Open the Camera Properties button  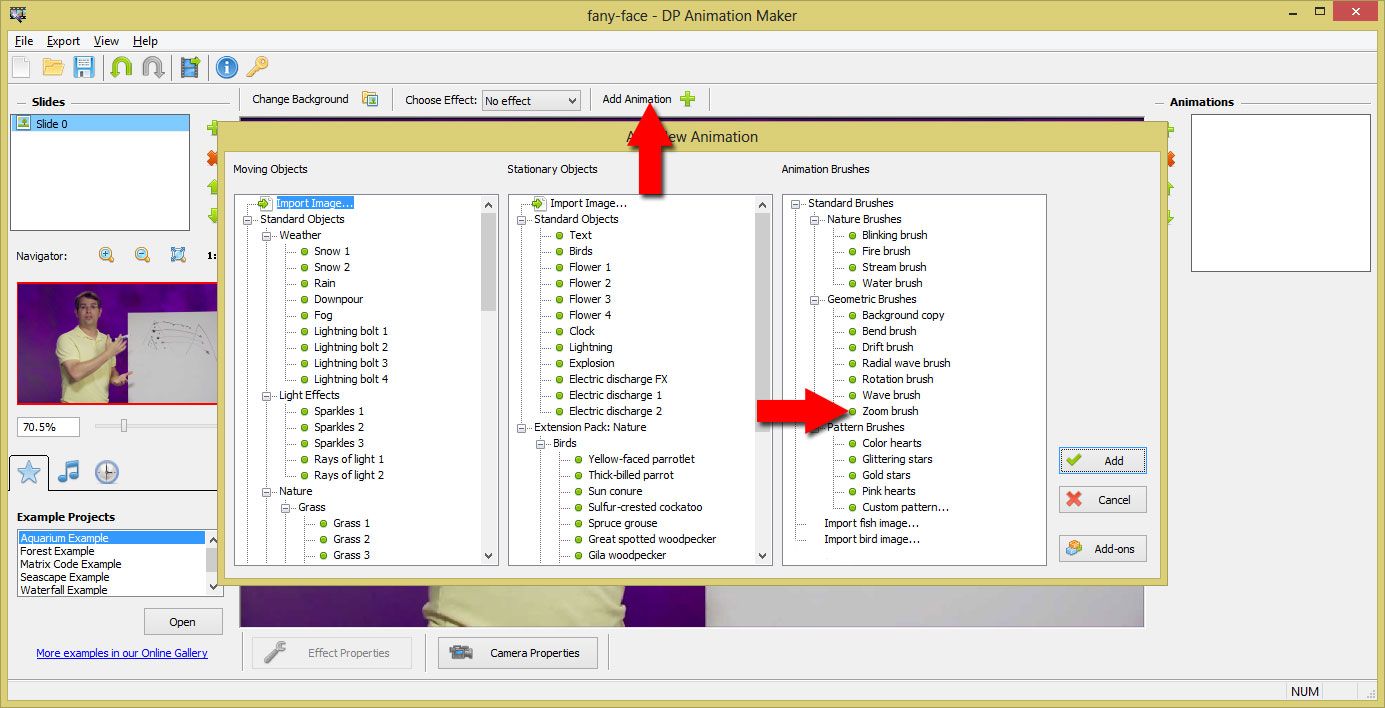(x=518, y=653)
